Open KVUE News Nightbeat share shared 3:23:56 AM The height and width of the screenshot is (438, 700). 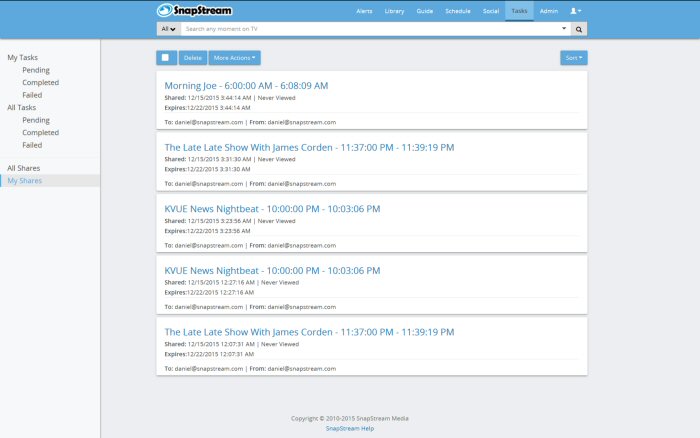(x=272, y=209)
